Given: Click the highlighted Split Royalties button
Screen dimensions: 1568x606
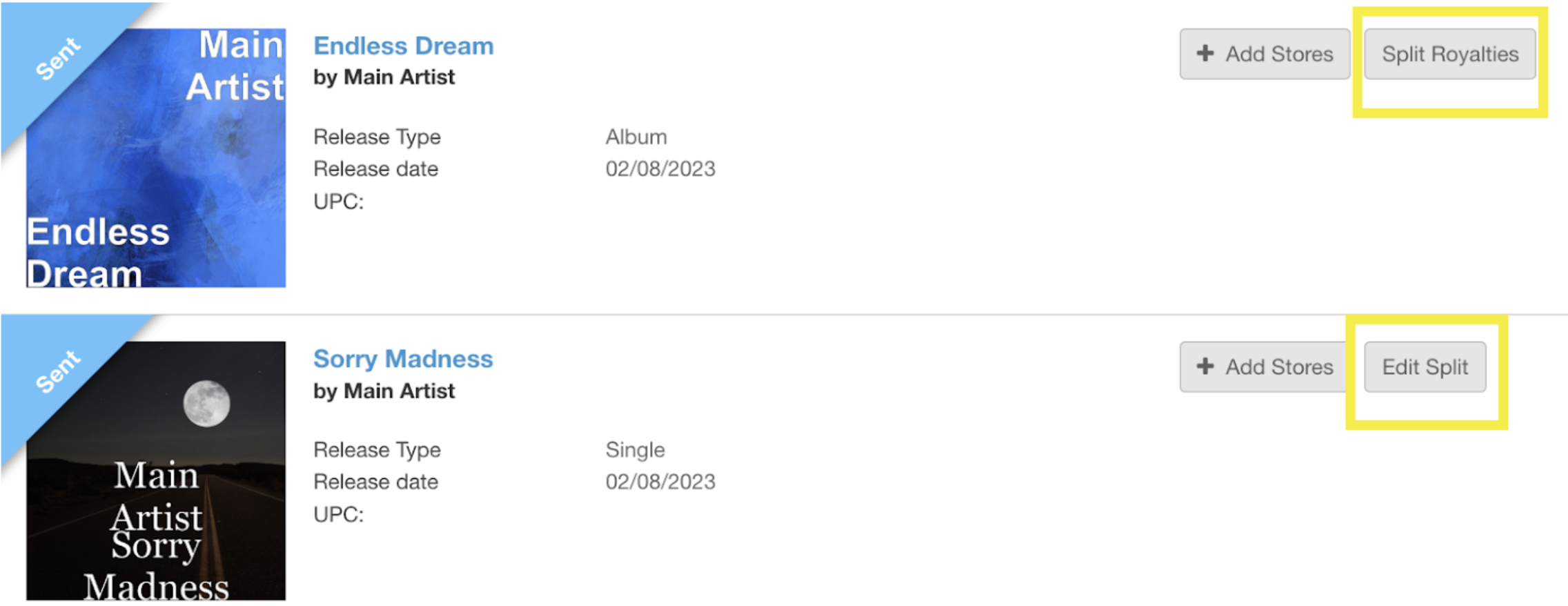Looking at the screenshot, I should tap(1449, 55).
